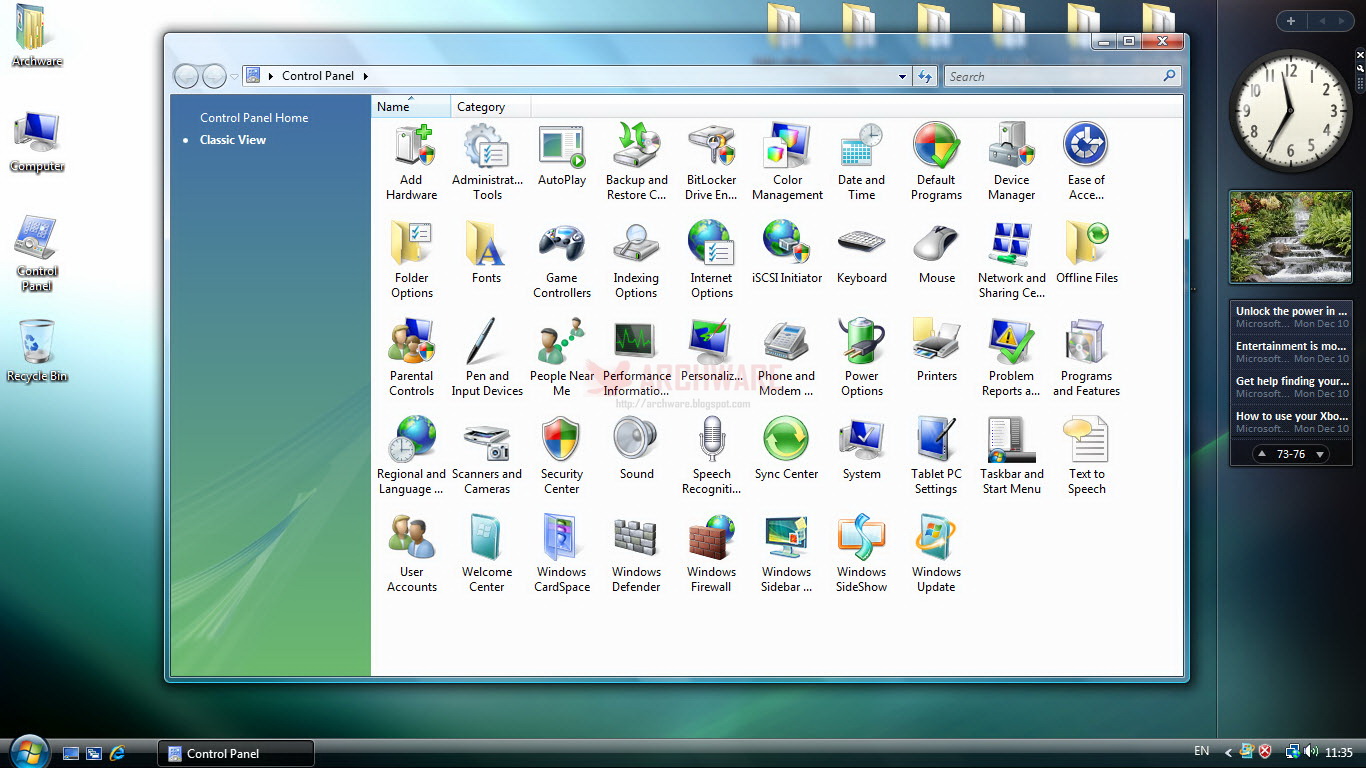The image size is (1366, 768).
Task: Open the Sound settings icon
Action: [637, 449]
